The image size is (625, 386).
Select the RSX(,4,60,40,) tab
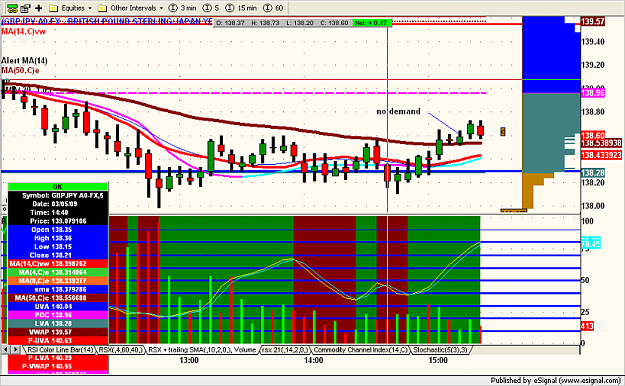[x=120, y=350]
